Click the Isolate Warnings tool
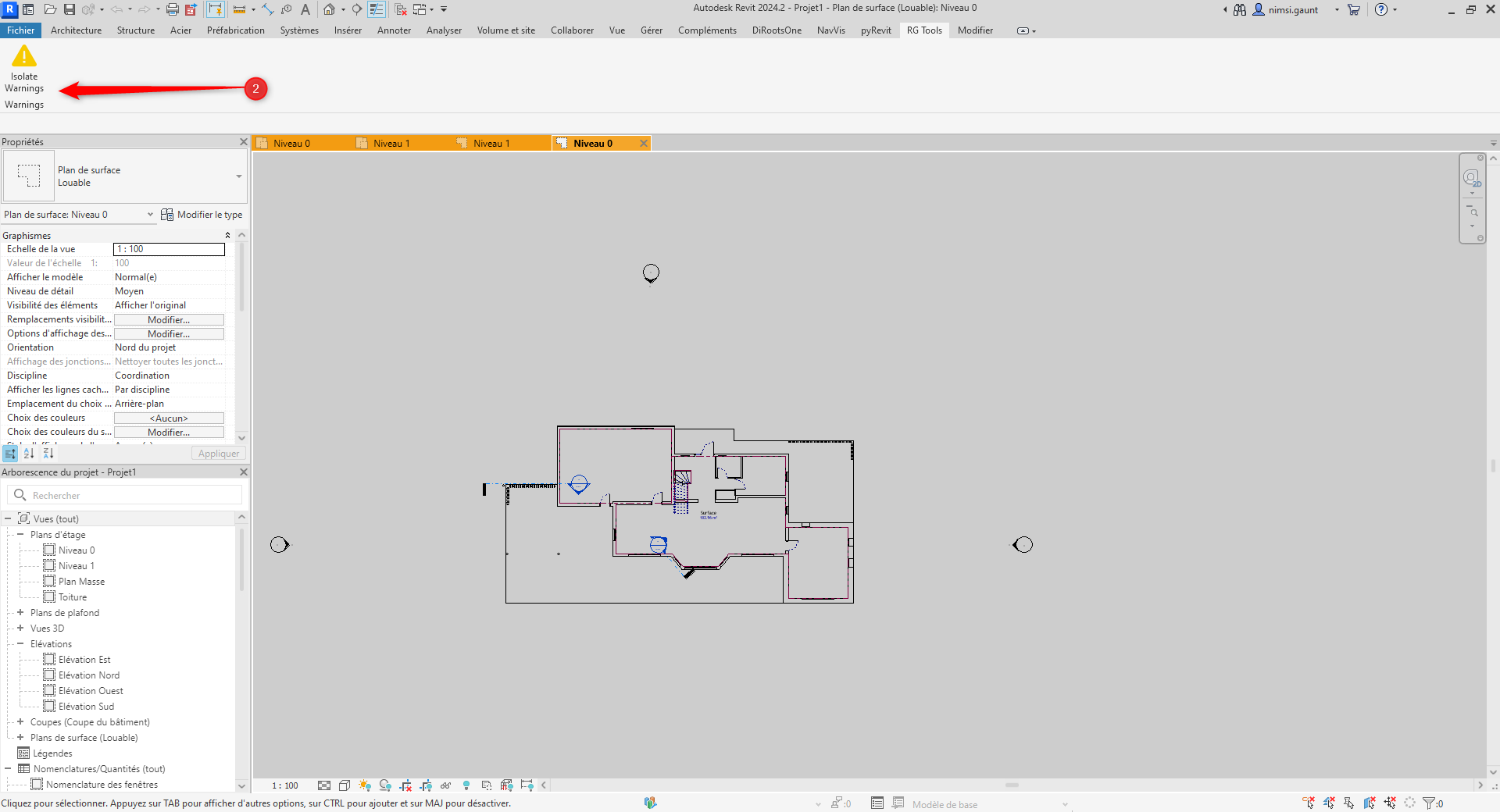This screenshot has height=812, width=1500. 24,69
